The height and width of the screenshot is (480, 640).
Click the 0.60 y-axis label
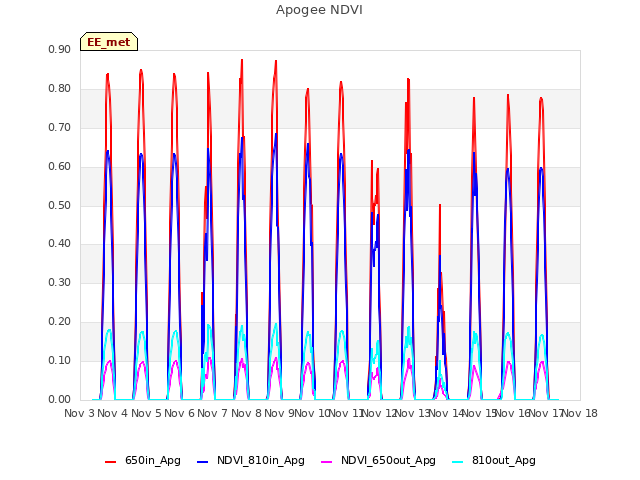tap(60, 167)
